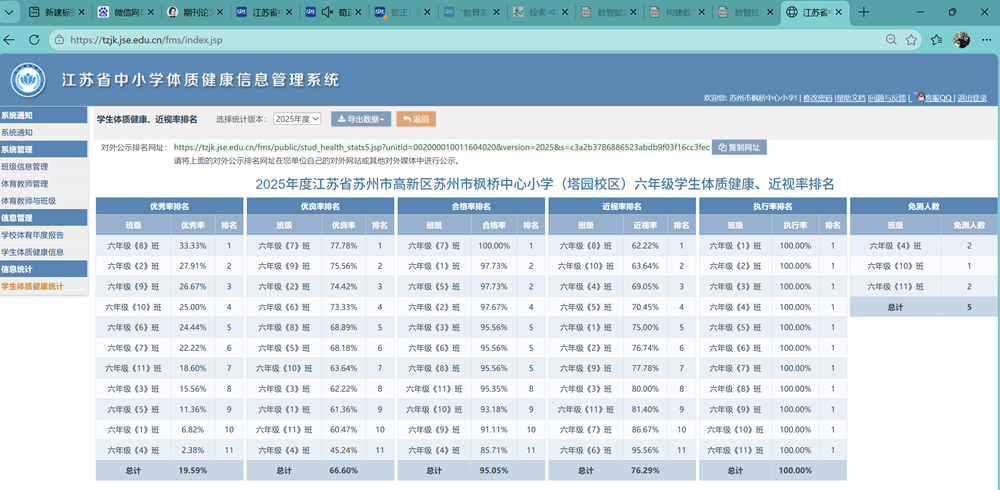Close the 构建数 tab
This screenshot has height=490, width=1000.
703,12
